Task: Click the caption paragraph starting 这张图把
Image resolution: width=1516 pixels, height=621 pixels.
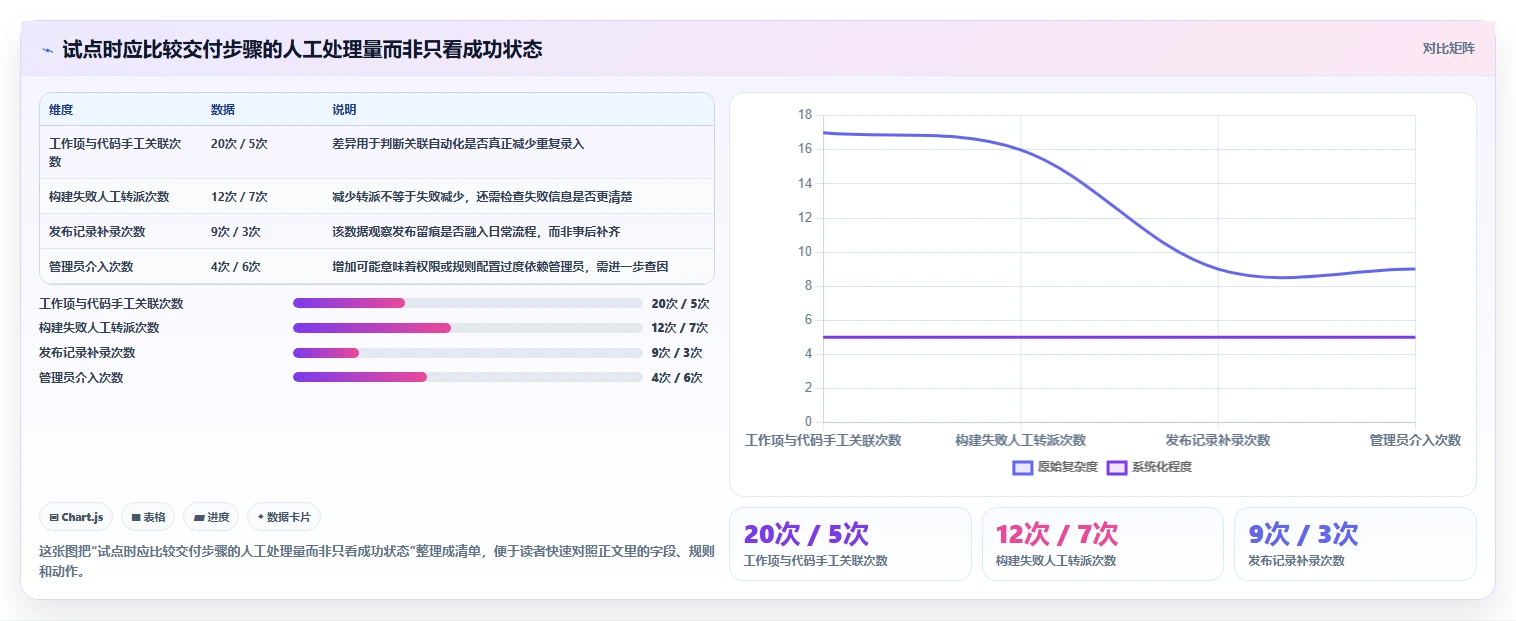Action: coord(377,561)
